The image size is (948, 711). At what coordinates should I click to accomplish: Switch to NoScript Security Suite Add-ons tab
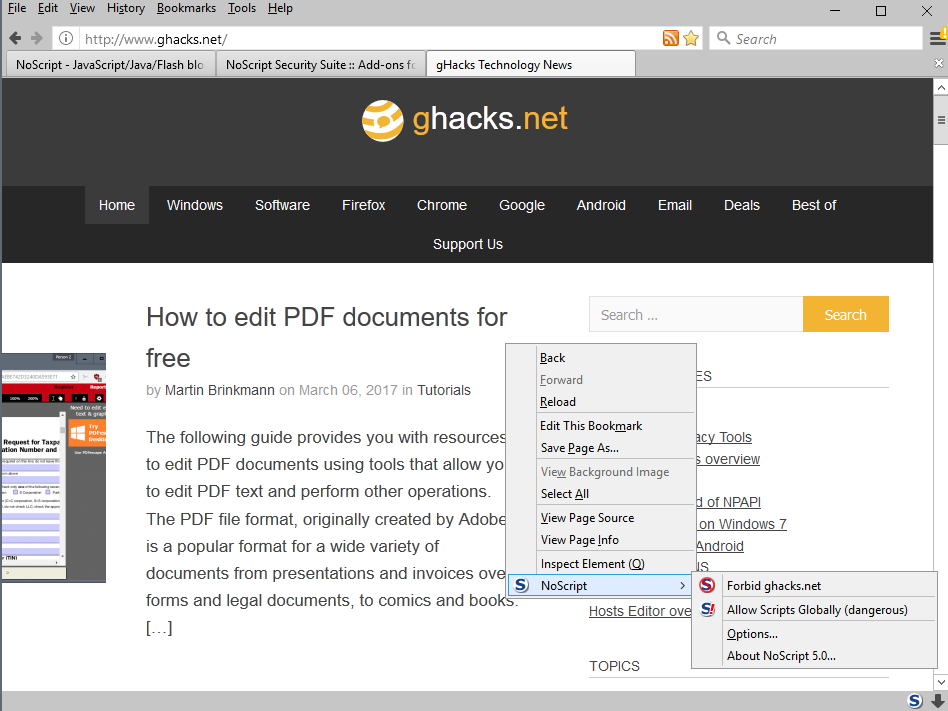click(320, 64)
